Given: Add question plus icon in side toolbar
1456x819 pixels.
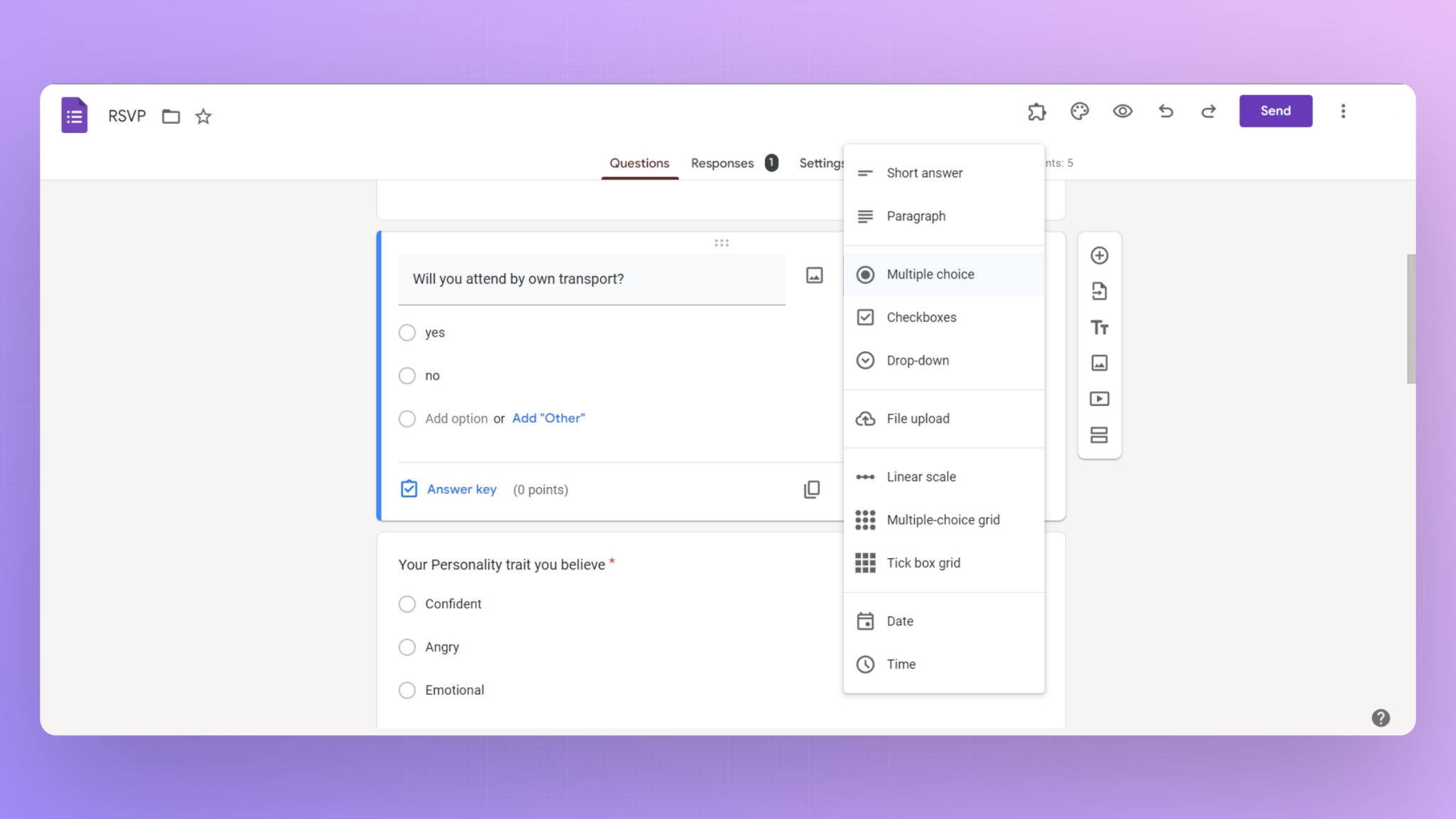Looking at the screenshot, I should coord(1099,255).
